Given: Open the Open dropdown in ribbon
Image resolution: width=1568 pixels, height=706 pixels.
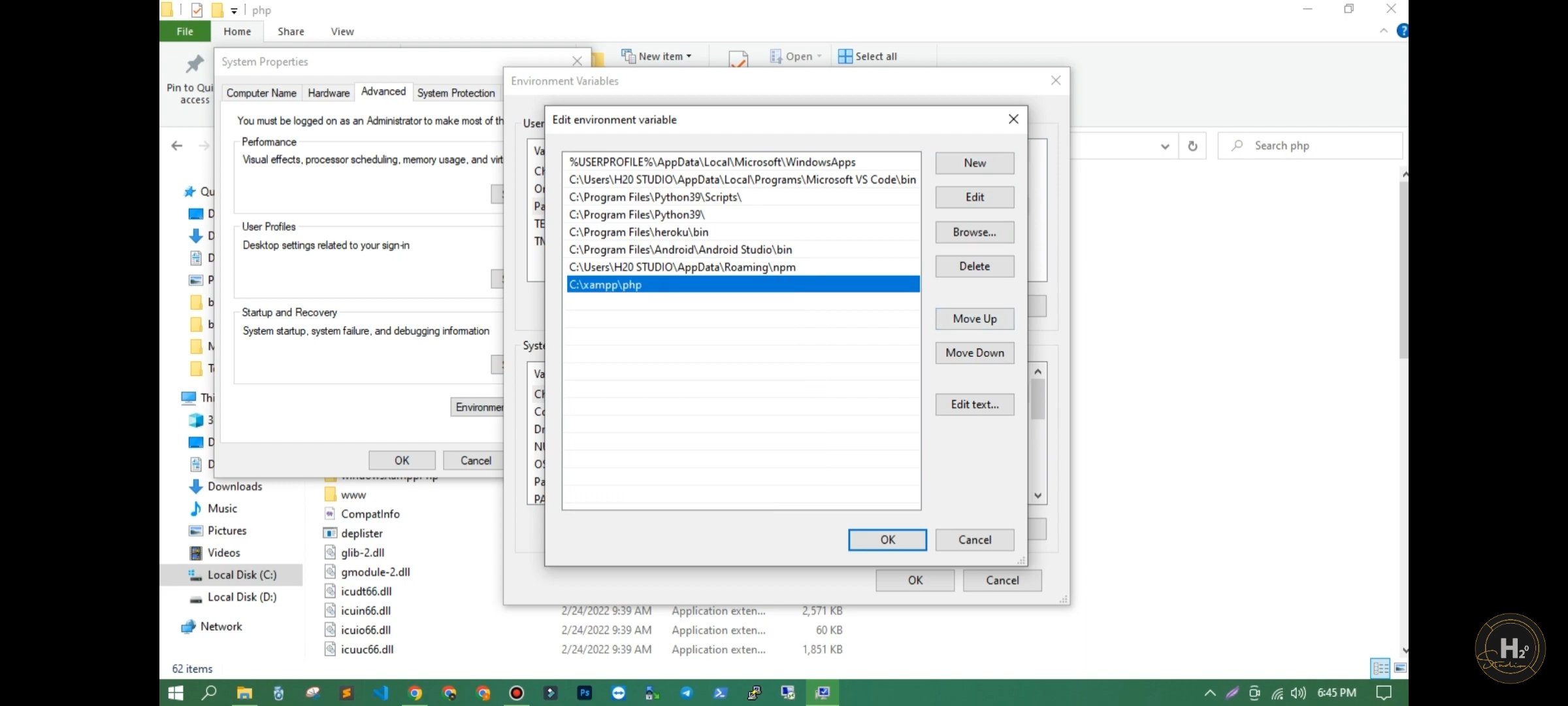Looking at the screenshot, I should (796, 56).
